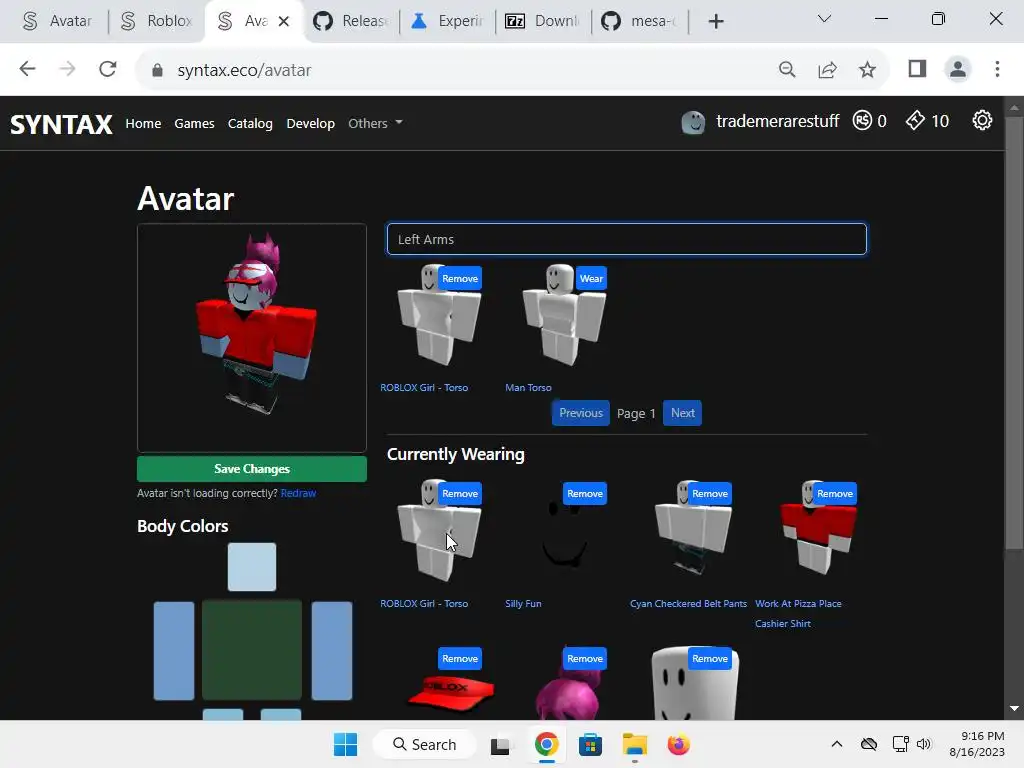This screenshot has width=1024, height=768.
Task: Remove the pink hair item
Action: pos(584,658)
